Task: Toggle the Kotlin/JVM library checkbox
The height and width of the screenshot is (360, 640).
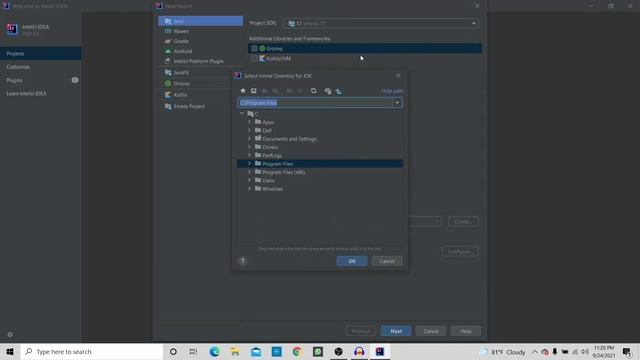Action: tap(254, 58)
